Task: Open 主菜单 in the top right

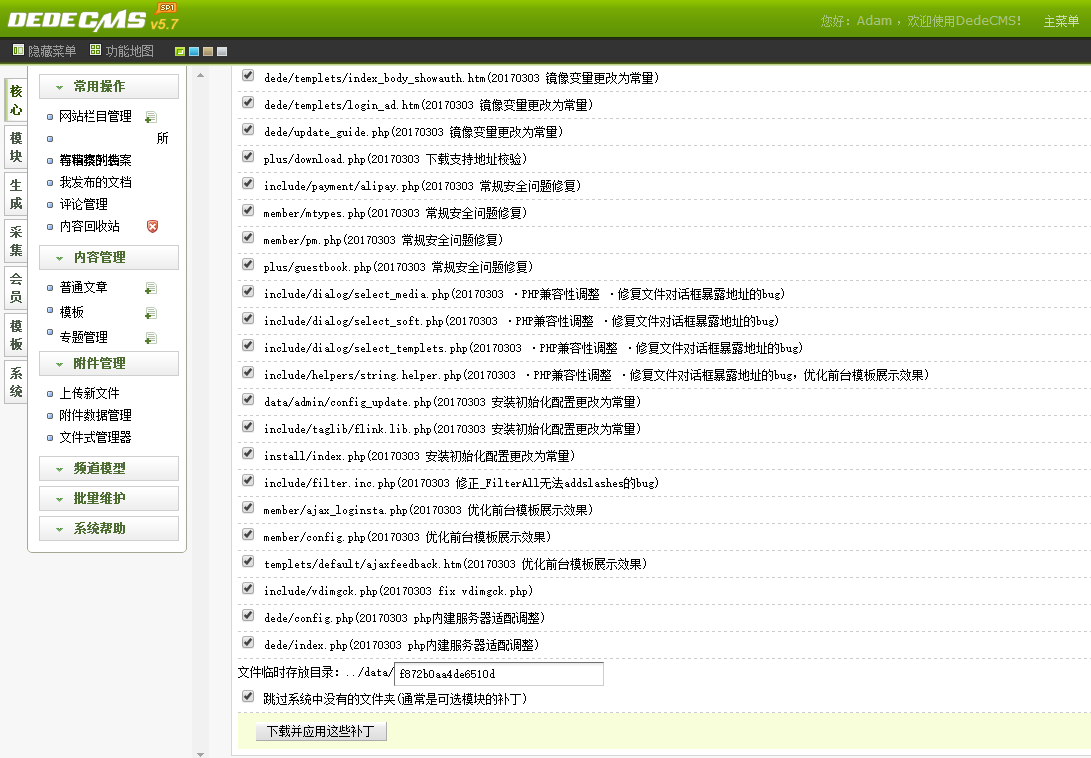Action: click(1059, 20)
